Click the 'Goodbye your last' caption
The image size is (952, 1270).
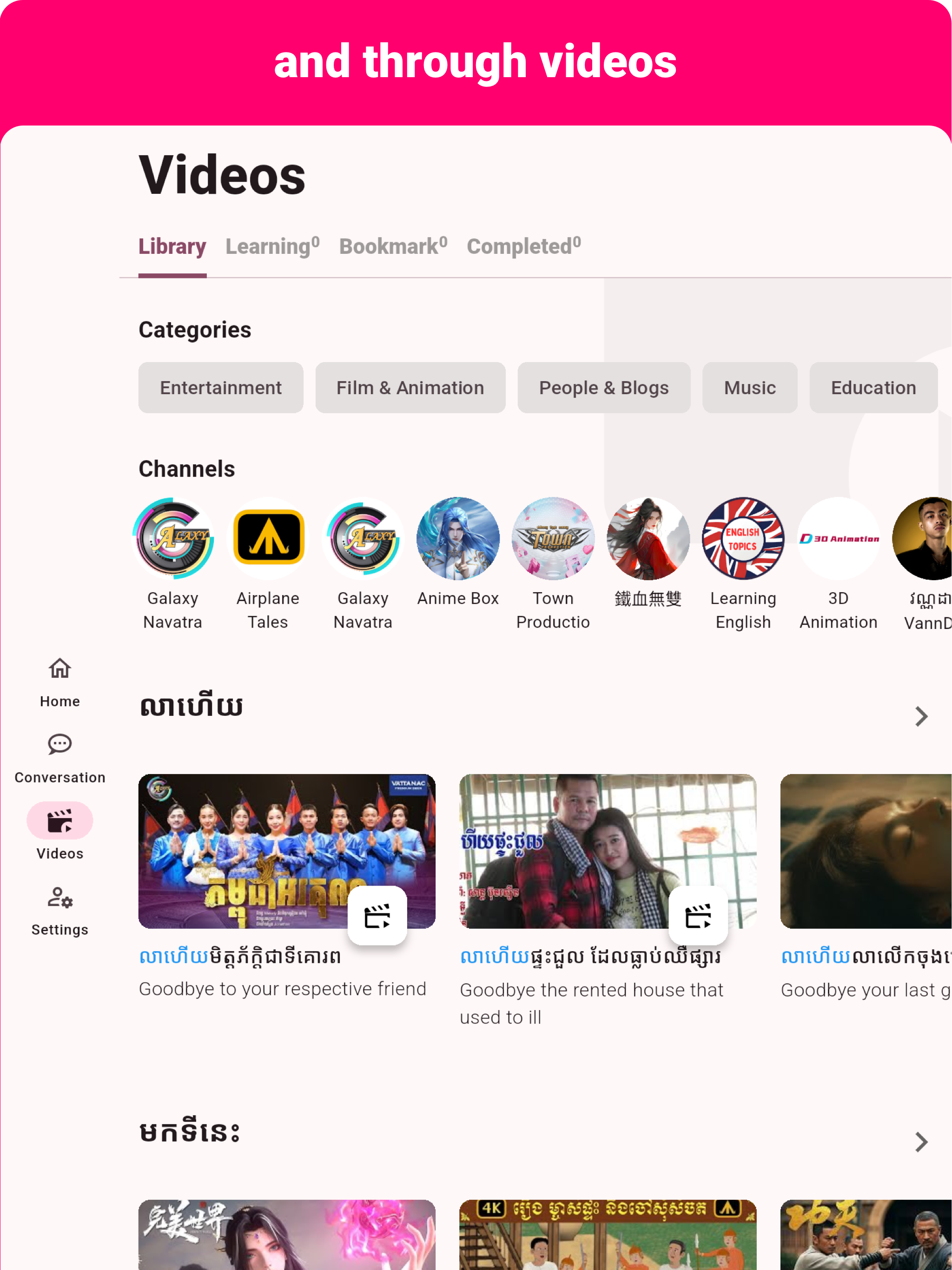[x=866, y=990]
